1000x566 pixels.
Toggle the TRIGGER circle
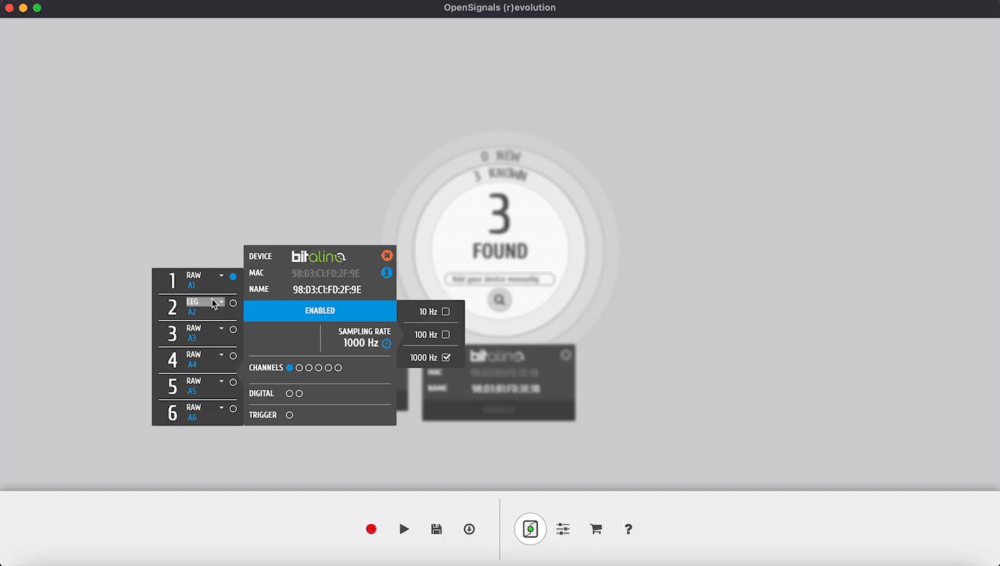point(290,415)
